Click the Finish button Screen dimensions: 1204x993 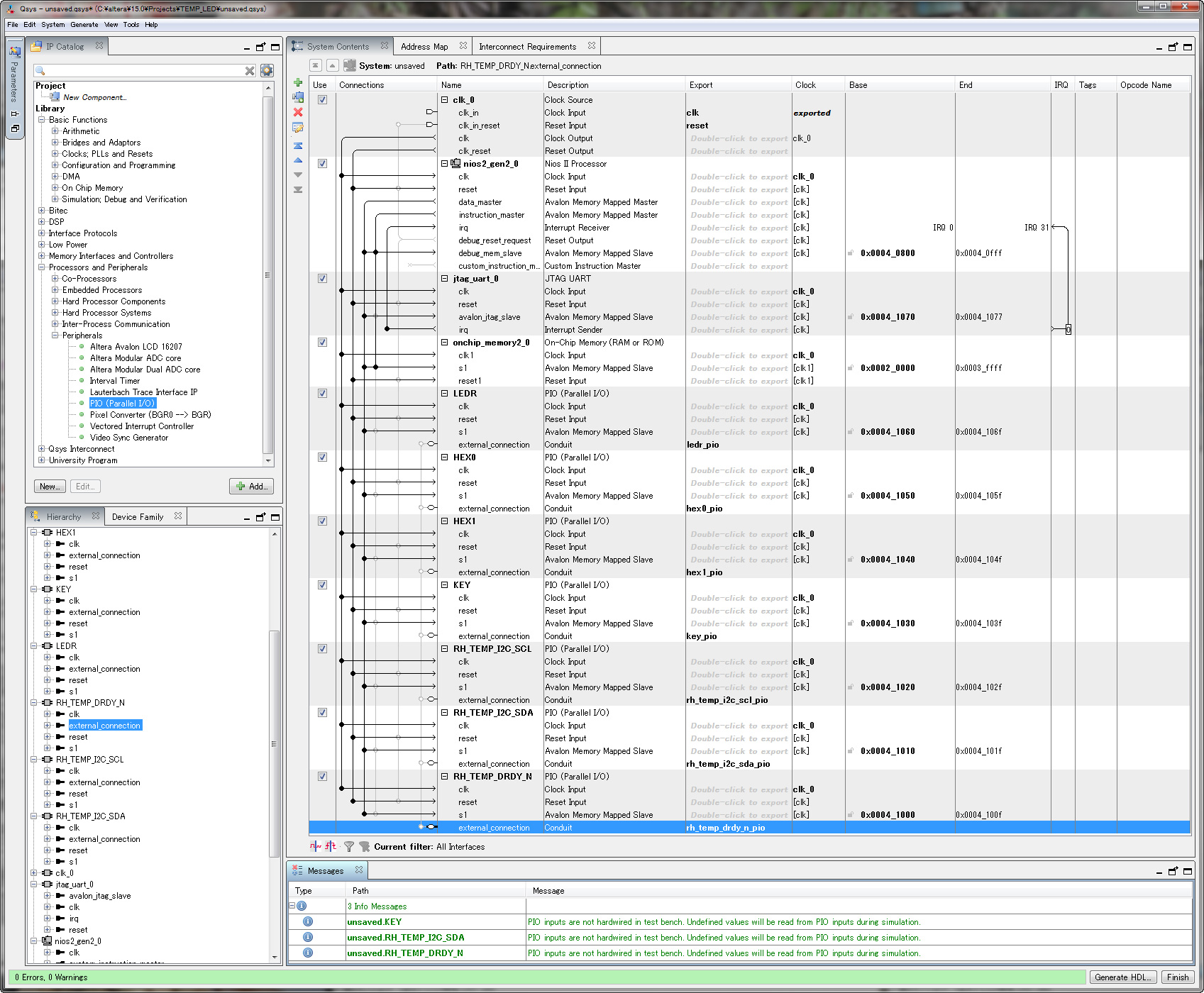pos(1178,977)
